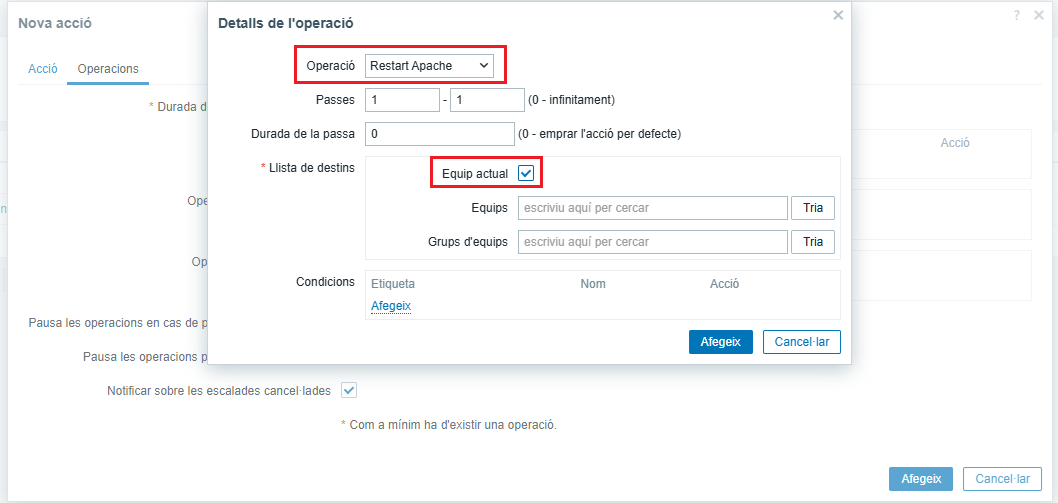Open the Operació dropdown showing Restart Apache
Screen dimensions: 1058x503
[x=430, y=66]
